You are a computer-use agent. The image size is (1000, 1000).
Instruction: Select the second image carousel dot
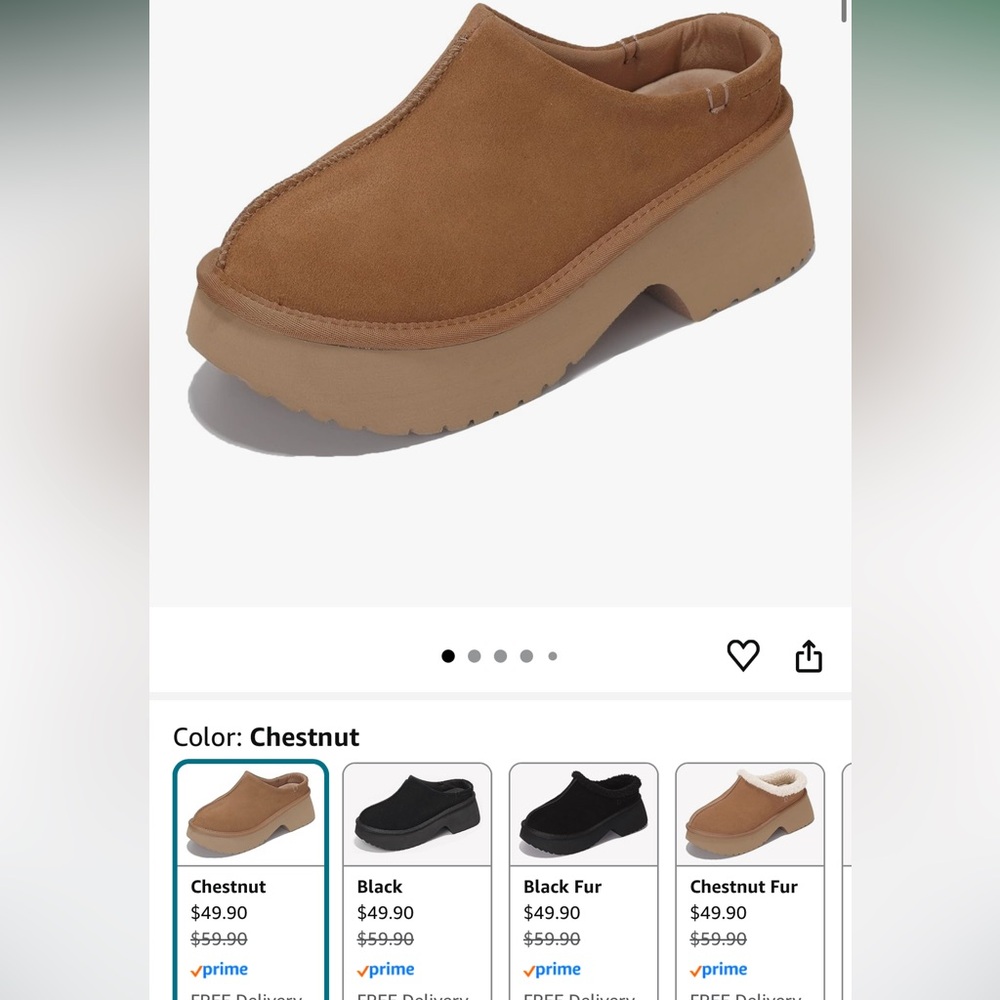click(x=474, y=656)
